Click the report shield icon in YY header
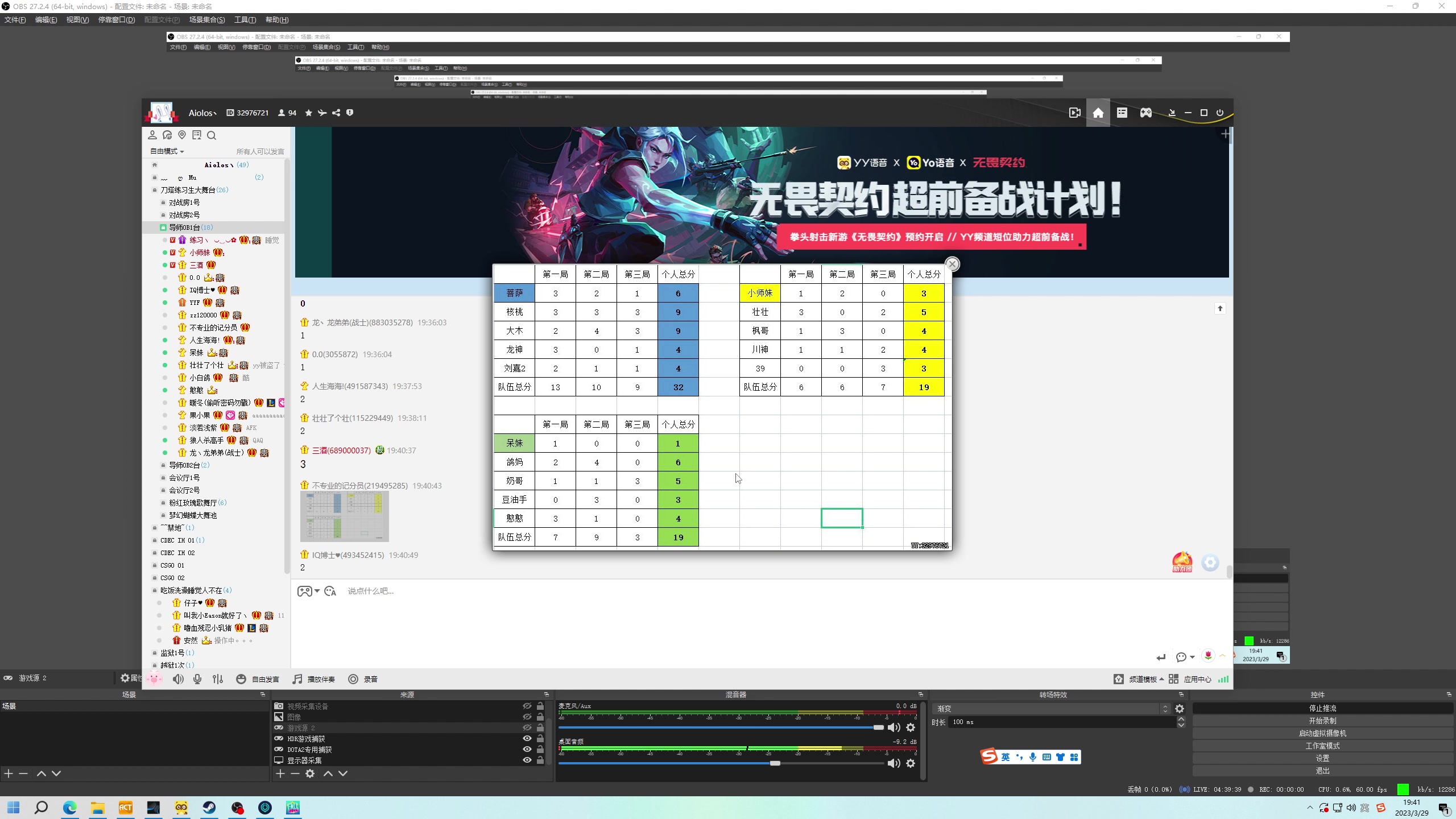This screenshot has width=1456, height=819. coord(350,113)
